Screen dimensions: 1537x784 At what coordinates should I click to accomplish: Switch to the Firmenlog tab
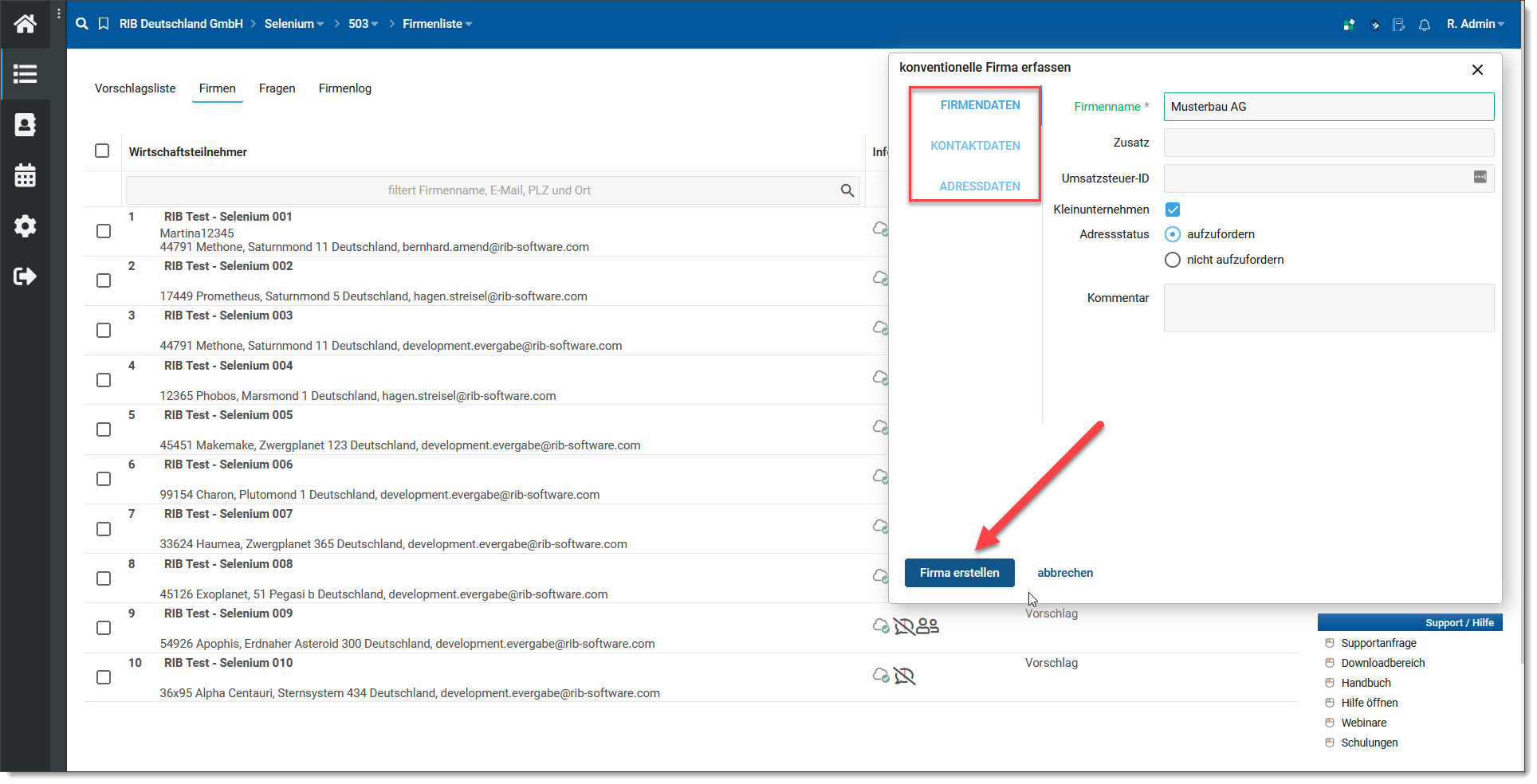(x=345, y=88)
